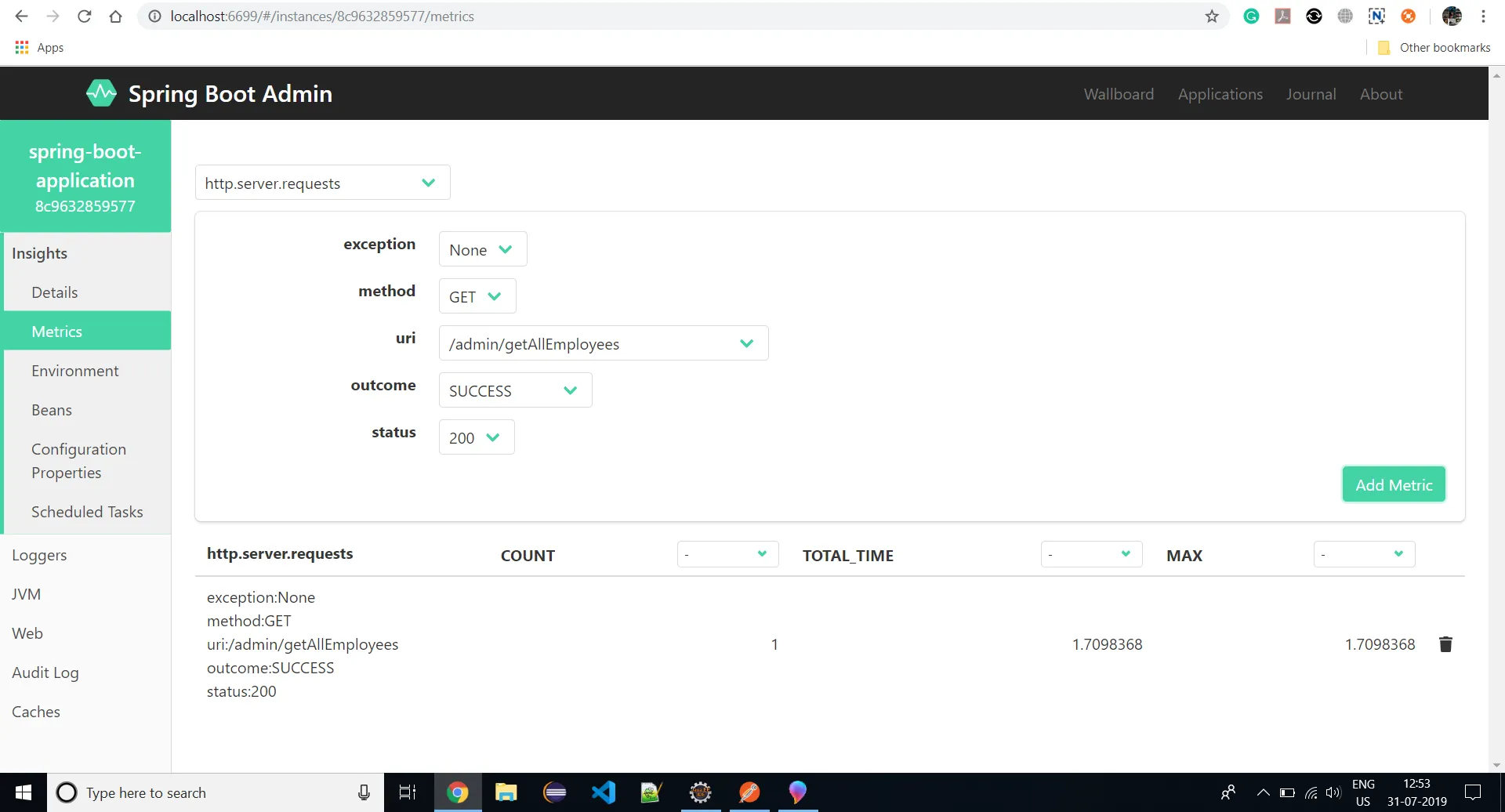The height and width of the screenshot is (812, 1505).
Task: Open the Apps shortcut in bookmarks bar
Action: [x=39, y=48]
